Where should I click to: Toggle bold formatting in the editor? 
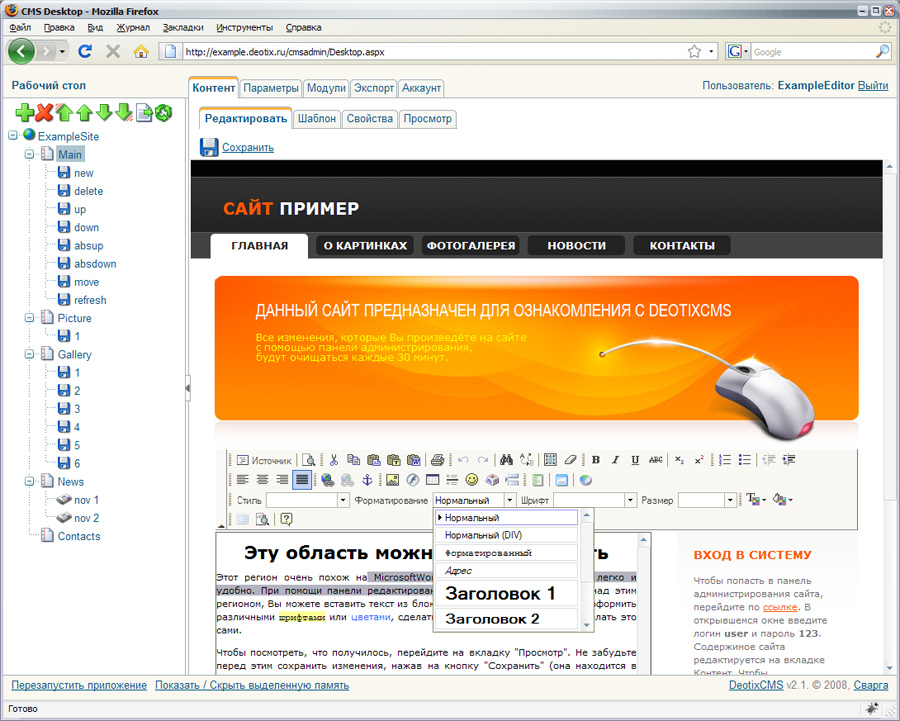(596, 460)
